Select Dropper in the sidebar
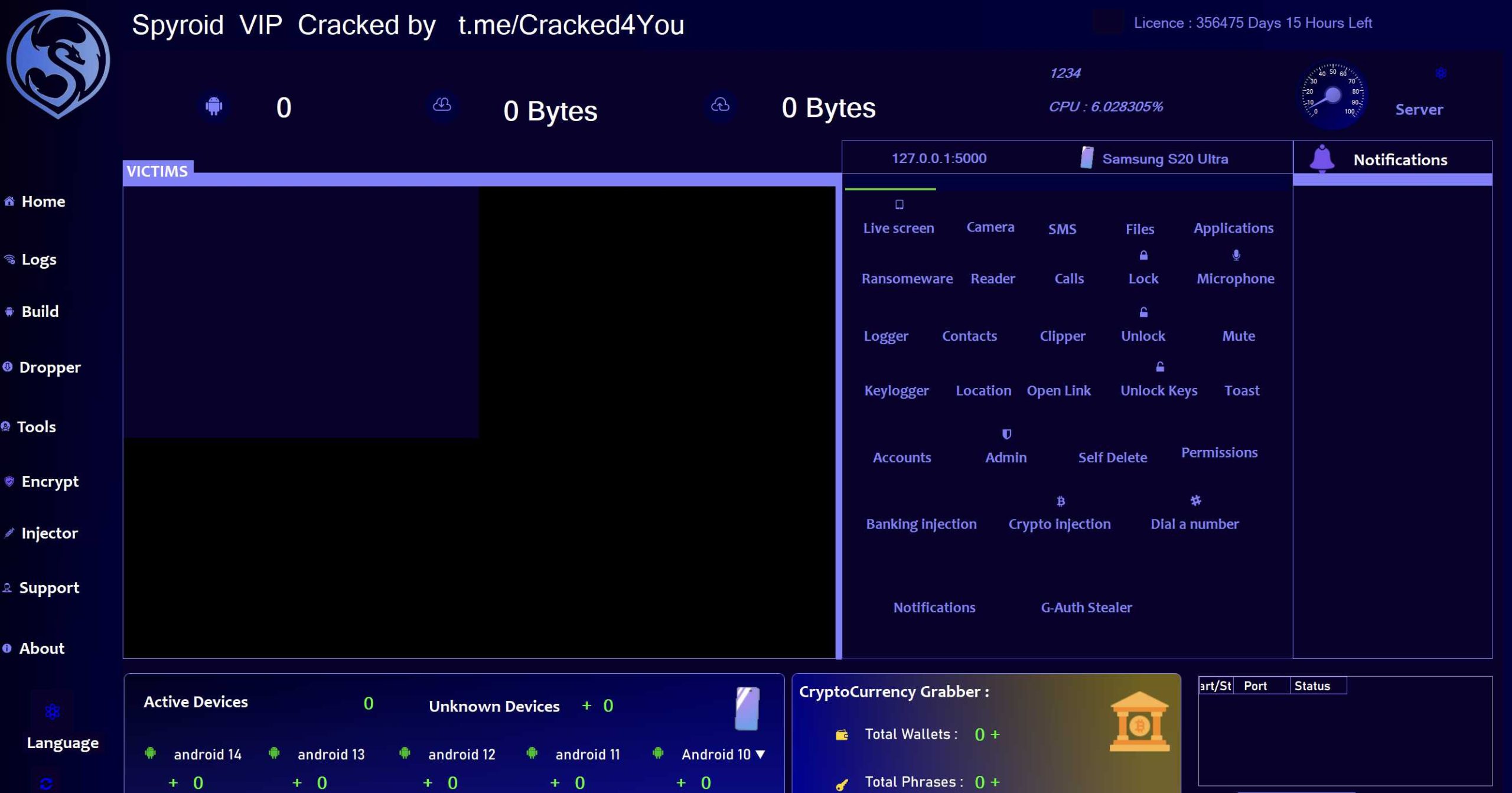Screen dimensions: 1512x793 [50, 367]
